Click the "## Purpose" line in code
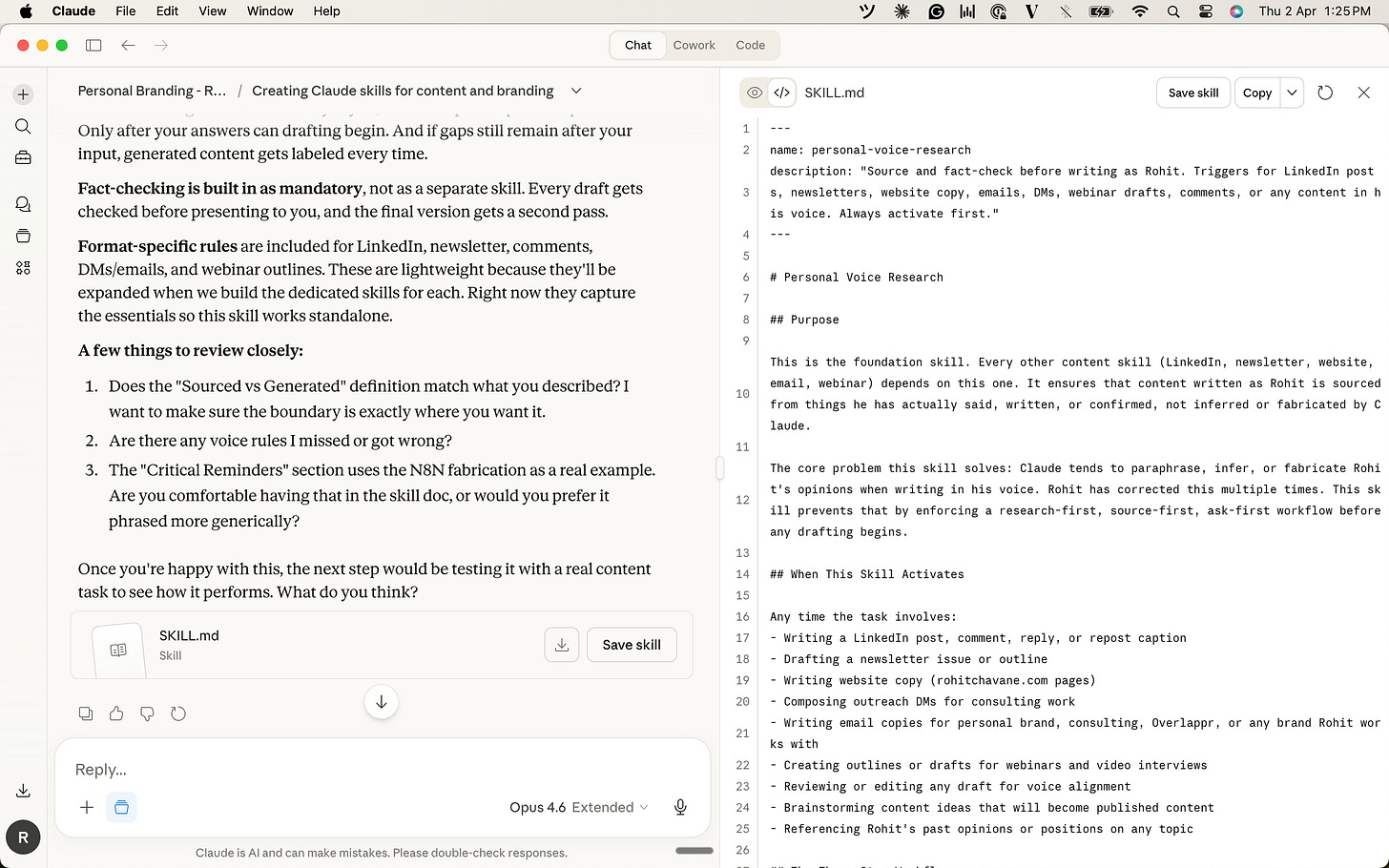 pos(804,320)
